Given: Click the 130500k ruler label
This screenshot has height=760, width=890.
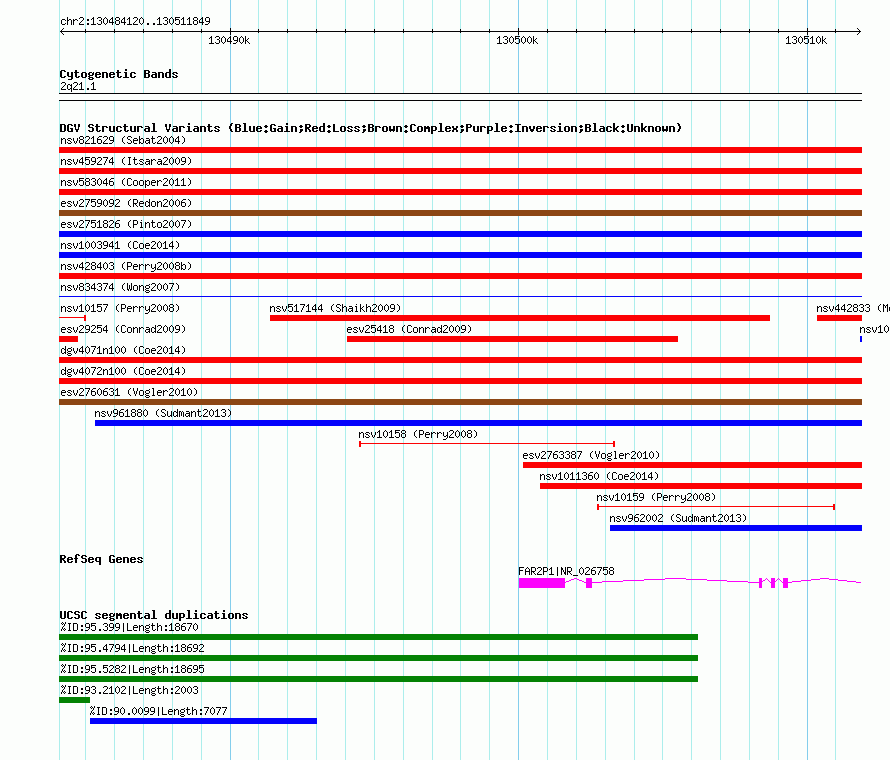Looking at the screenshot, I should tap(517, 40).
